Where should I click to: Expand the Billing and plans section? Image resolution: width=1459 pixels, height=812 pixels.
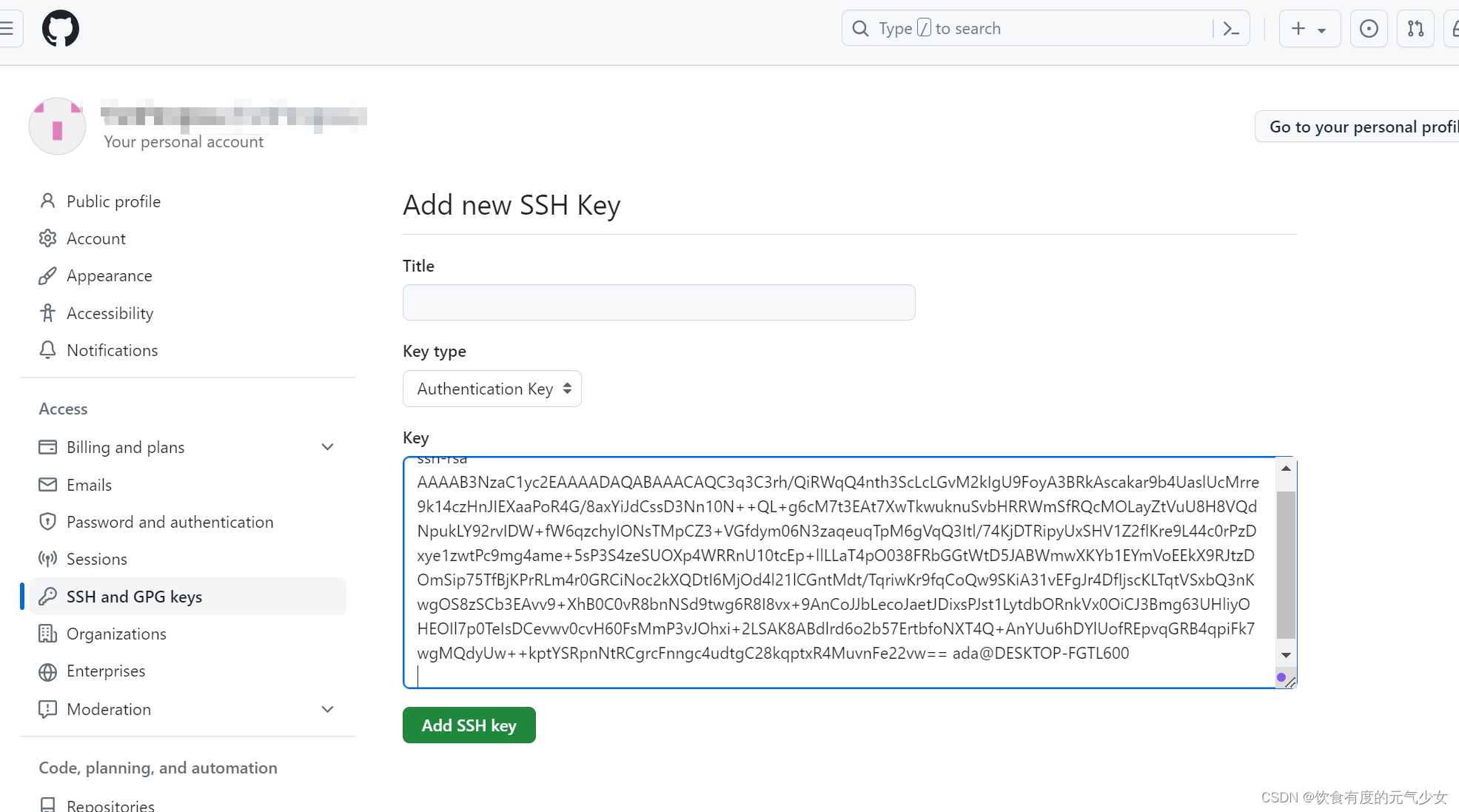click(x=328, y=447)
